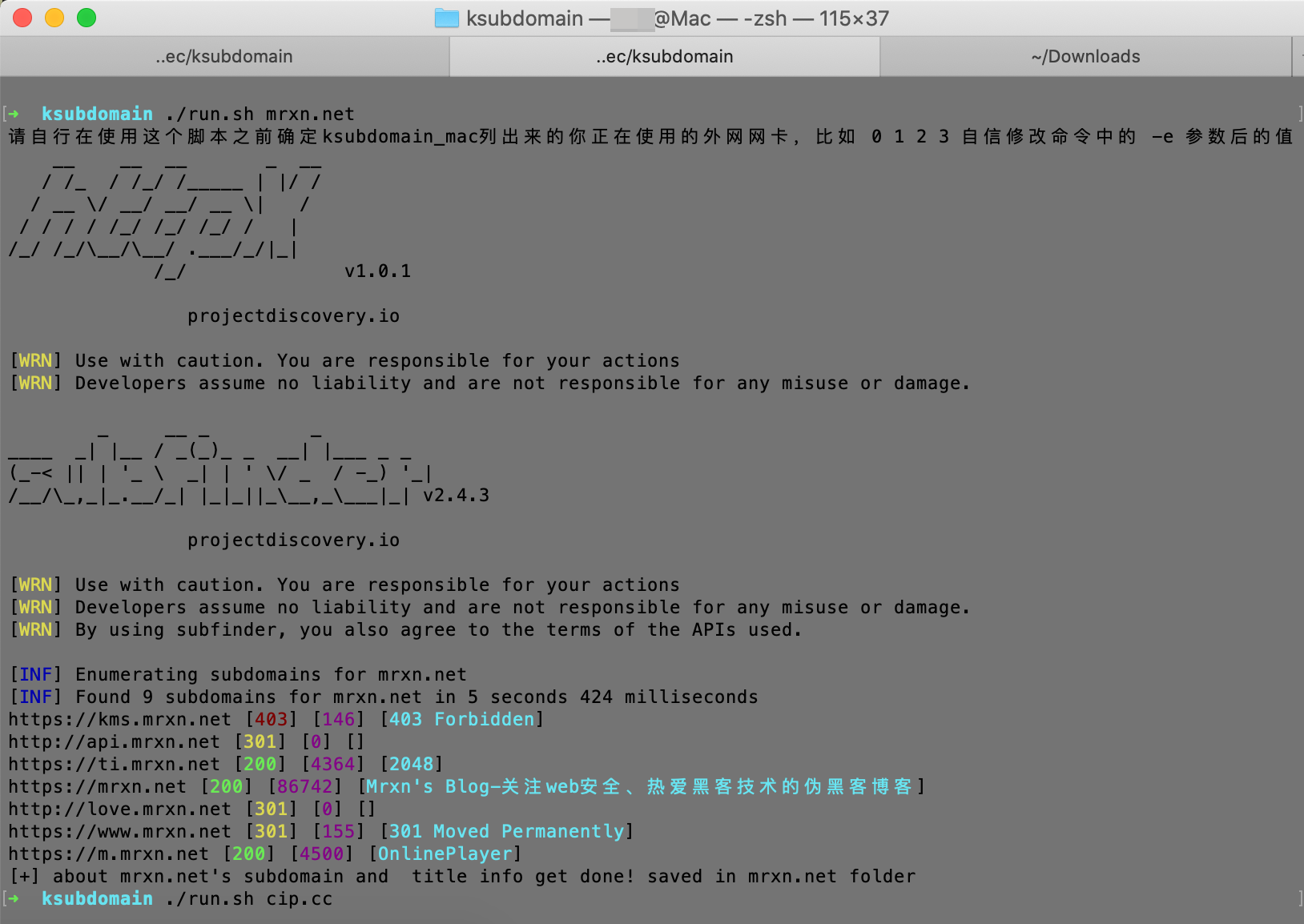Click the https://kms.mrxn.net URL
1304x924 pixels.
click(x=120, y=720)
